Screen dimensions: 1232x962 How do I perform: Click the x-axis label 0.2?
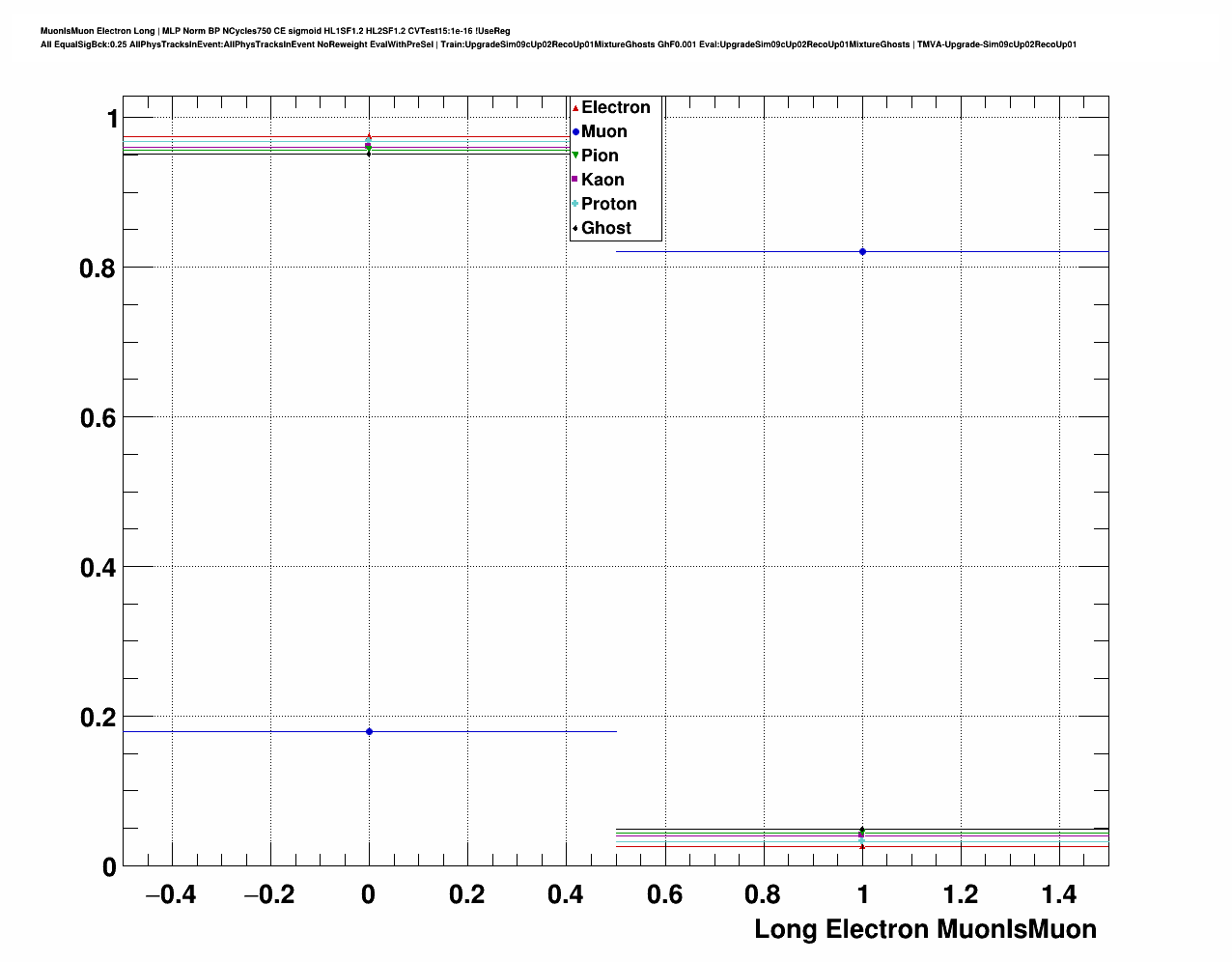click(467, 895)
